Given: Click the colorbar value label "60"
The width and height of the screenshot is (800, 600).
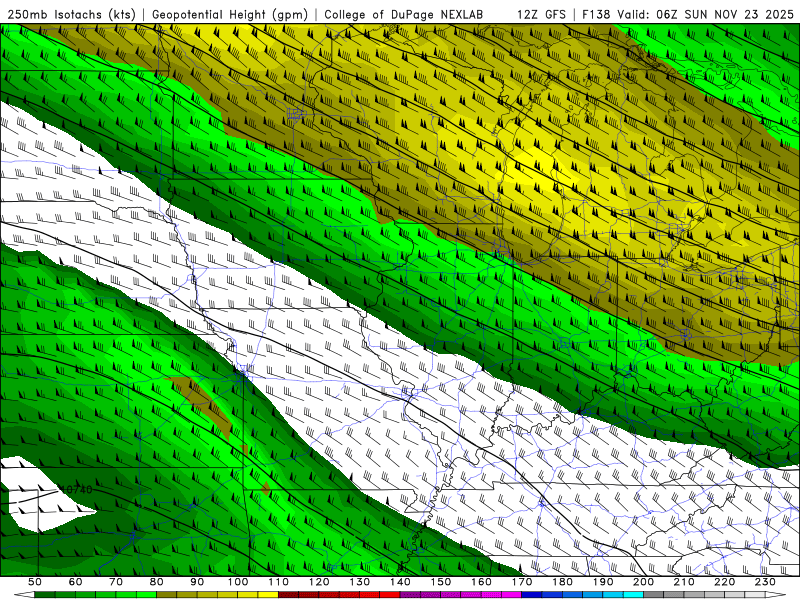Looking at the screenshot, I should [75, 582].
